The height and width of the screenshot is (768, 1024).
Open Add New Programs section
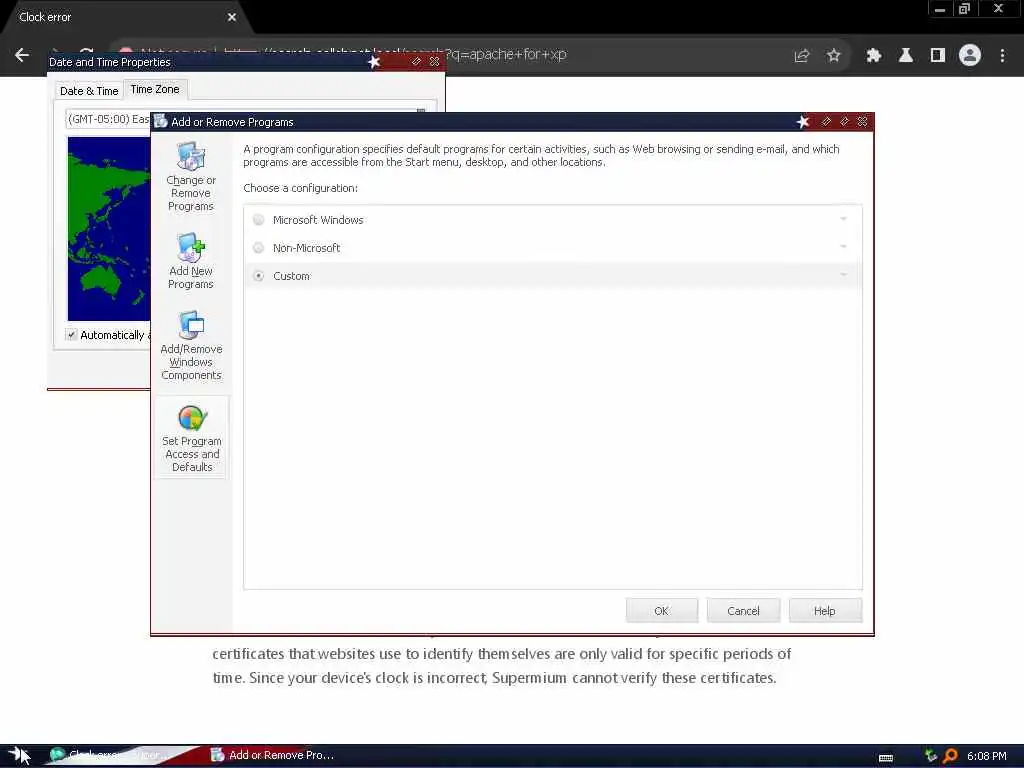191,261
